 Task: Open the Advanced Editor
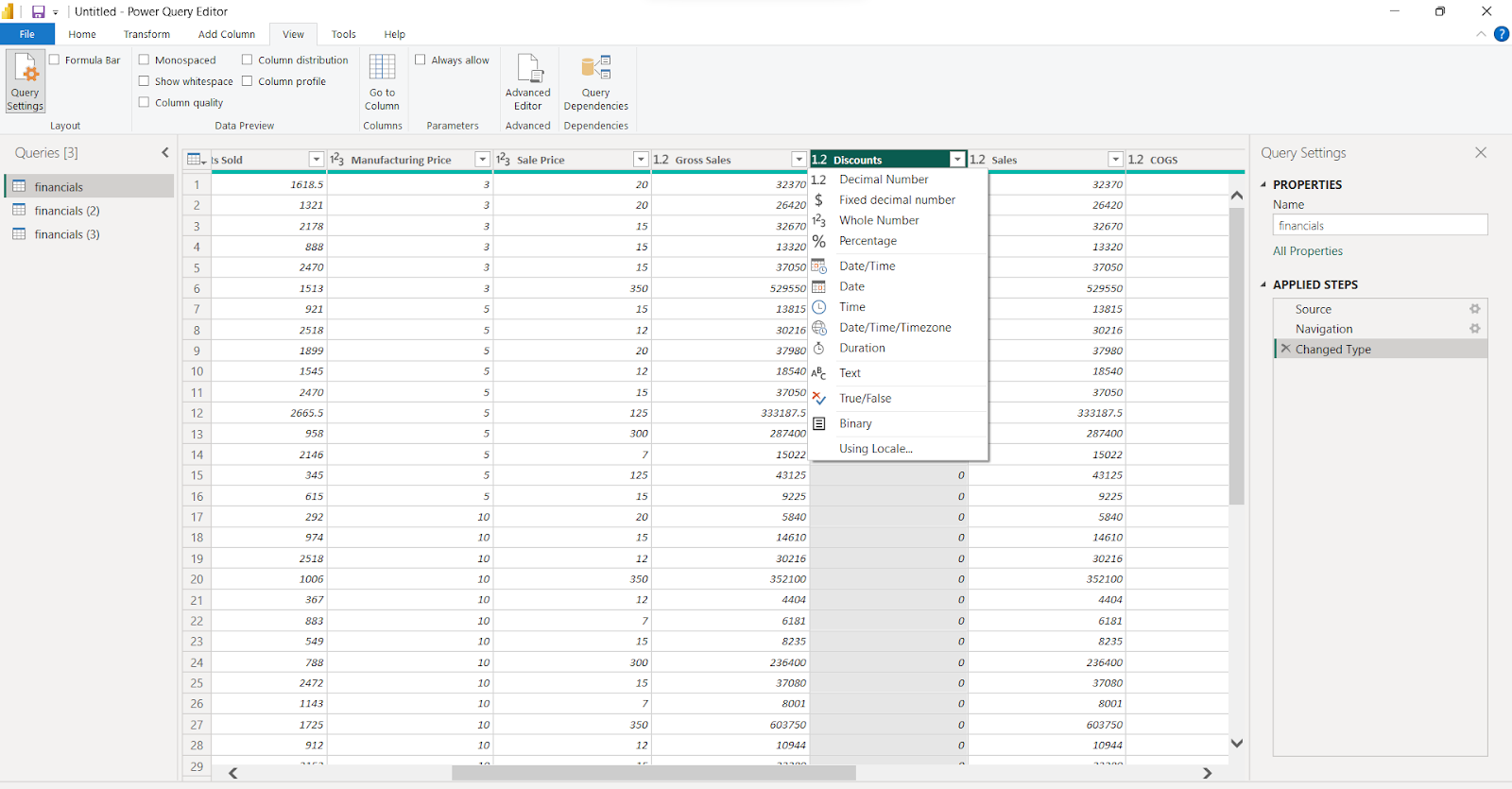coord(527,82)
